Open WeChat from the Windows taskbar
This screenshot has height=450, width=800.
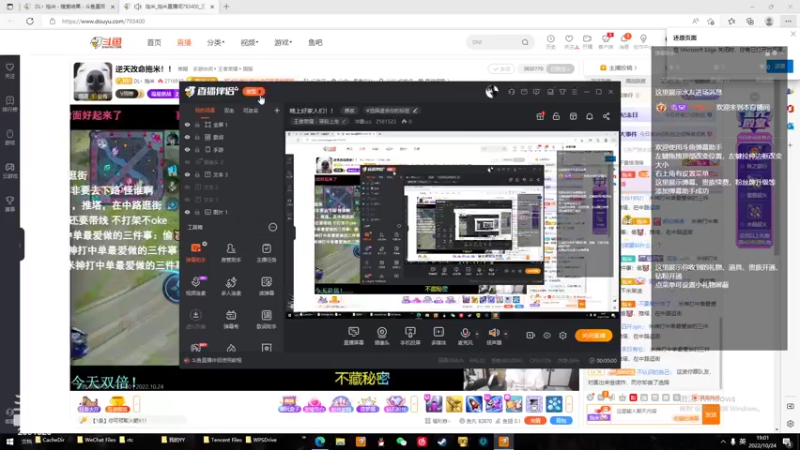[x=402, y=441]
